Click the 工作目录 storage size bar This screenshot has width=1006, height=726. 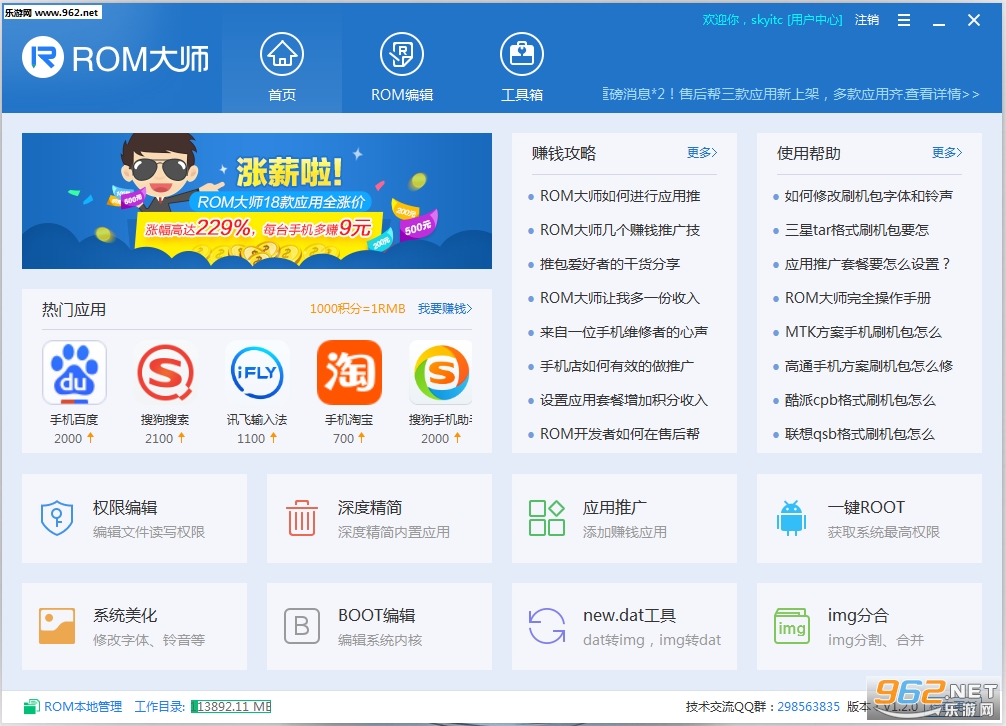pyautogui.click(x=232, y=707)
